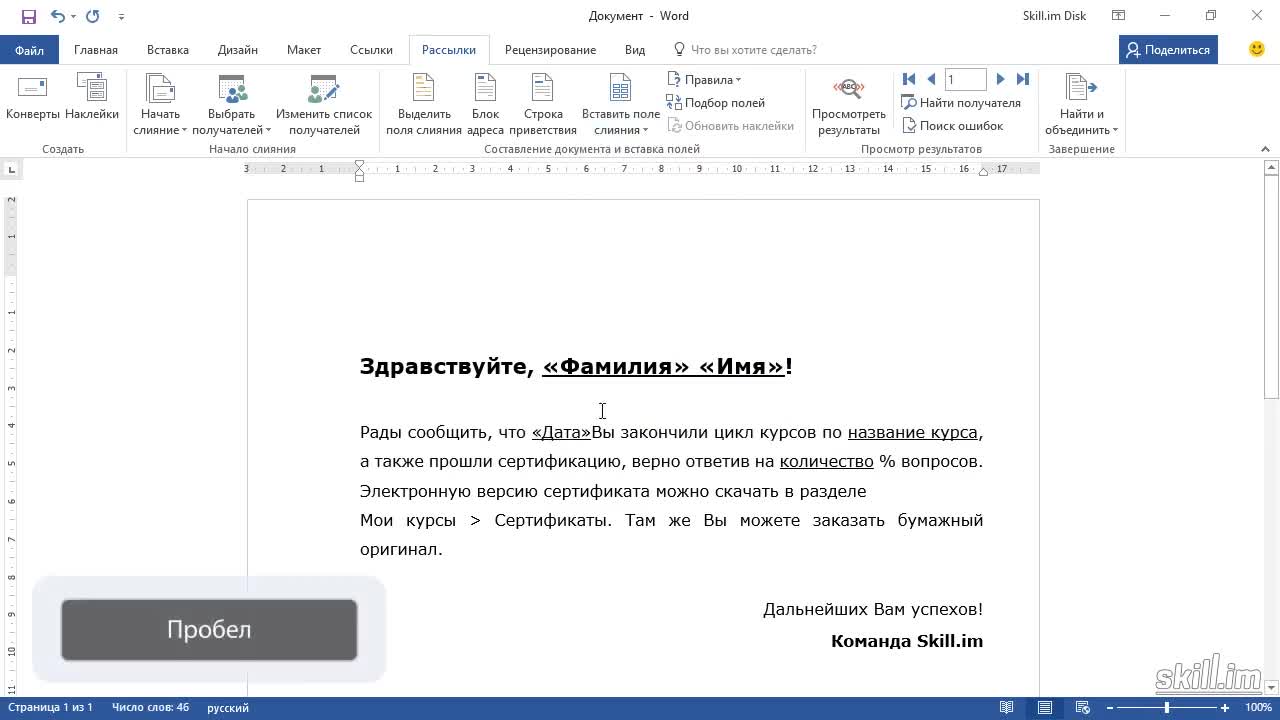Toggle Выделить поля слияния highlight
This screenshot has width=1280, height=720.
pyautogui.click(x=424, y=105)
